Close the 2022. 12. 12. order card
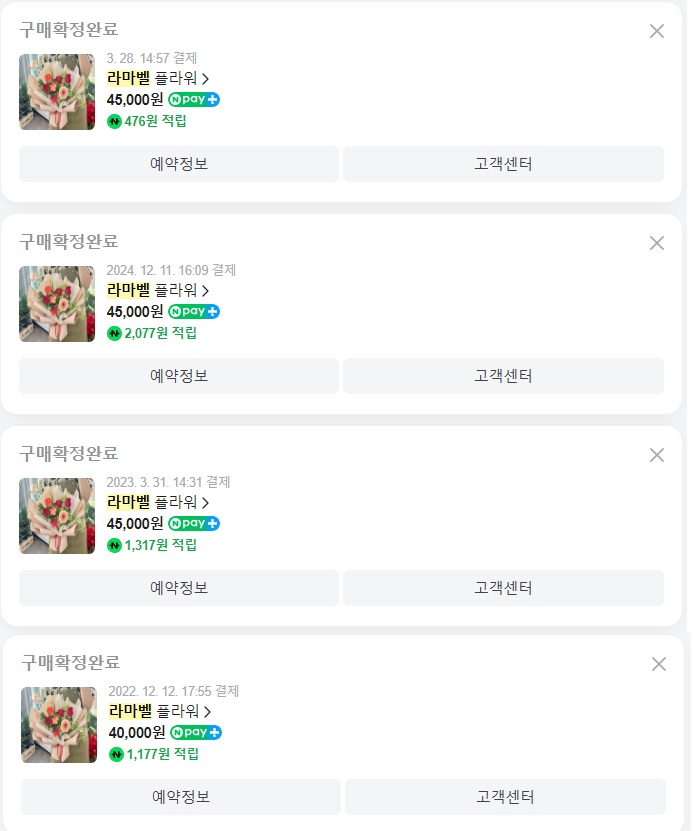Screen dimensions: 693x831 click(659, 664)
